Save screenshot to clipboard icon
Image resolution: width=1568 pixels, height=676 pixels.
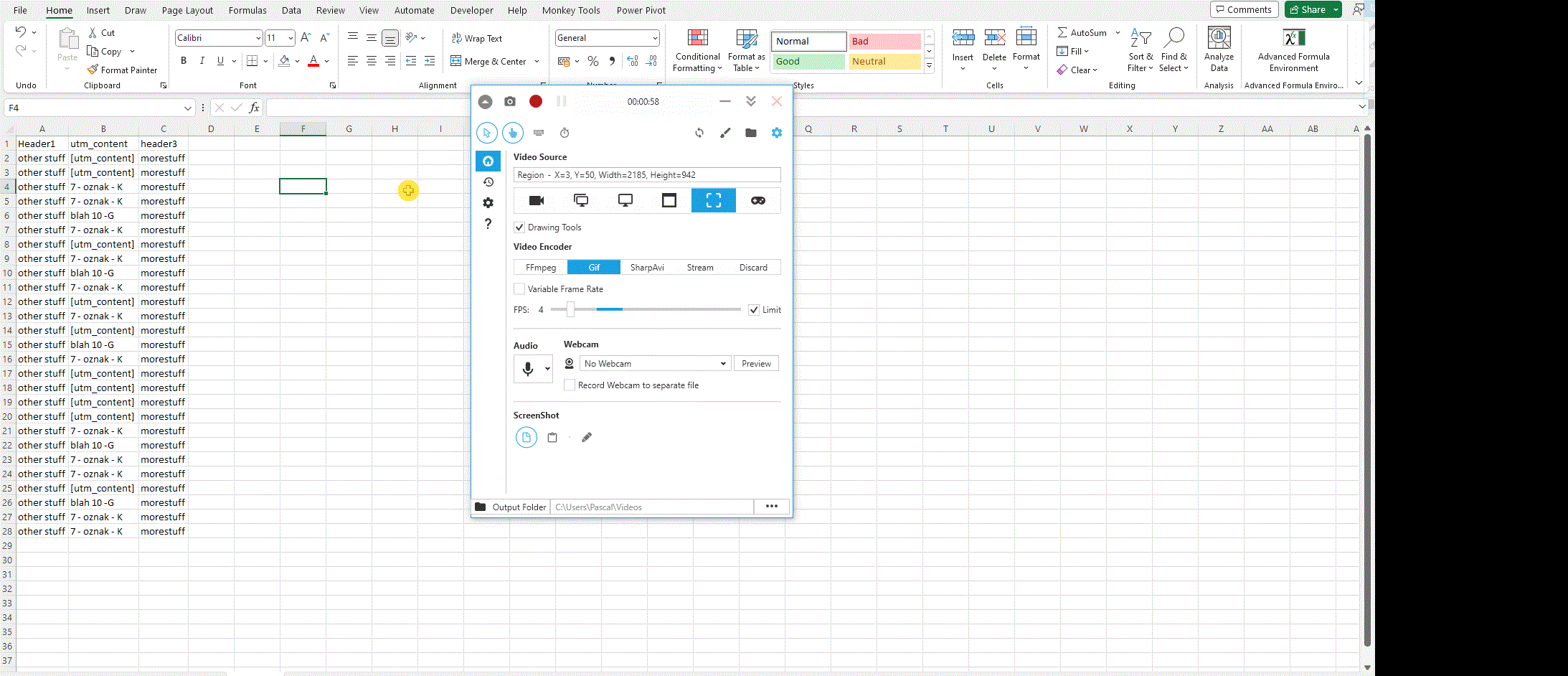click(552, 437)
